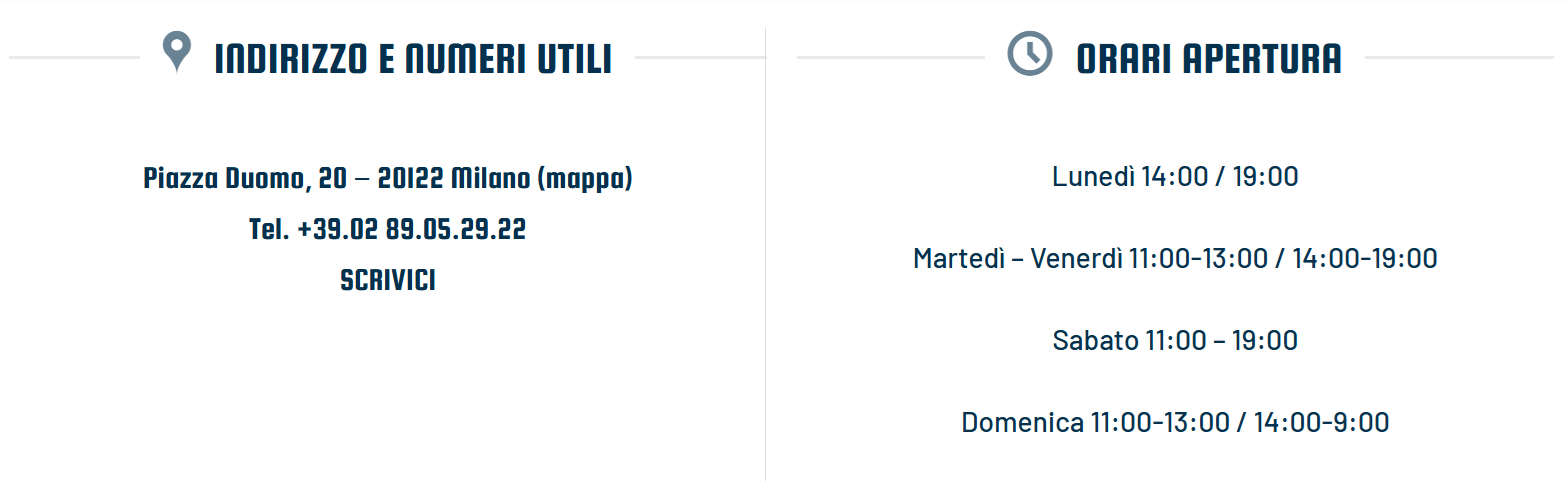The height and width of the screenshot is (498, 1568).
Task: Click the vertical divider between the columns
Action: (766, 250)
